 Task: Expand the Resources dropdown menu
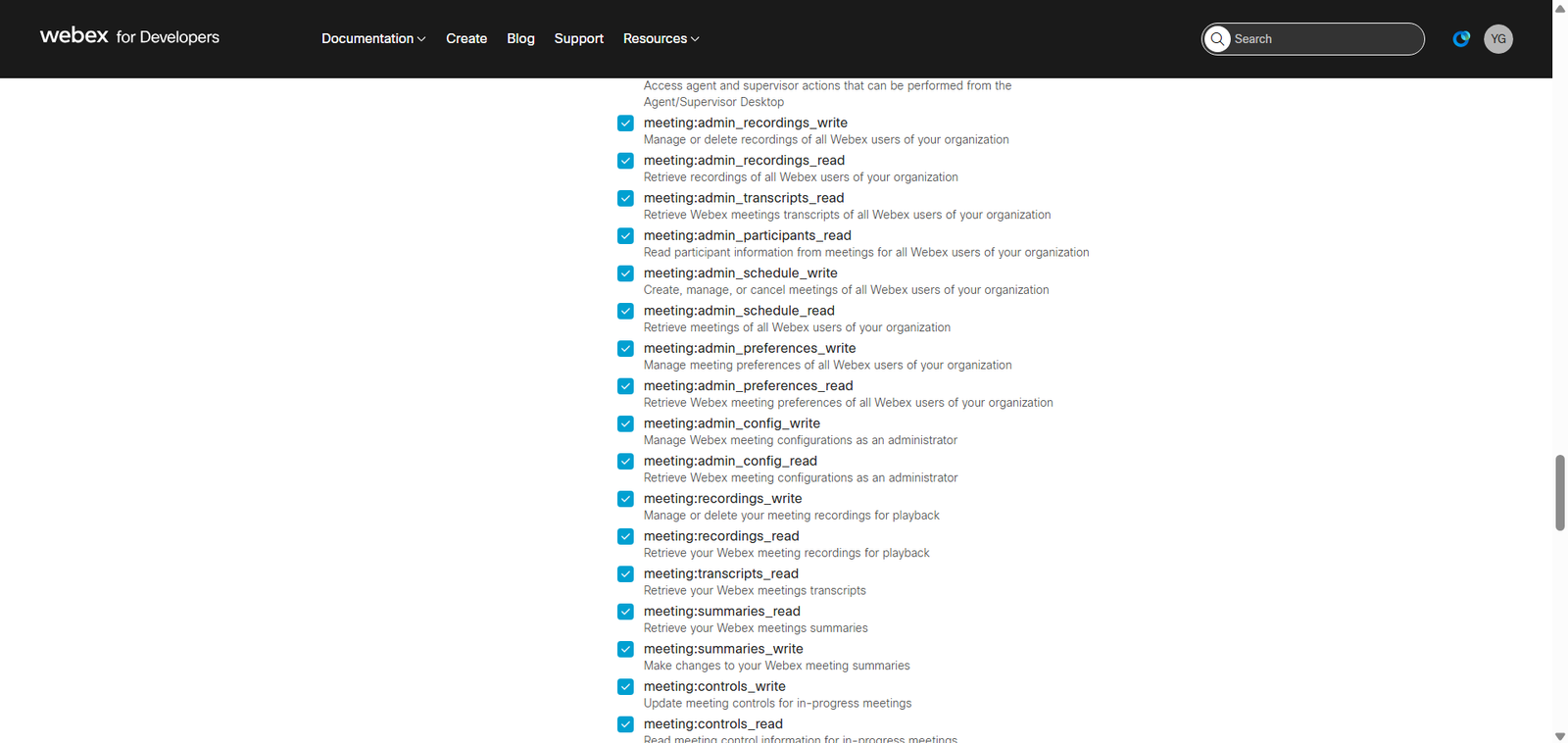[x=661, y=39]
